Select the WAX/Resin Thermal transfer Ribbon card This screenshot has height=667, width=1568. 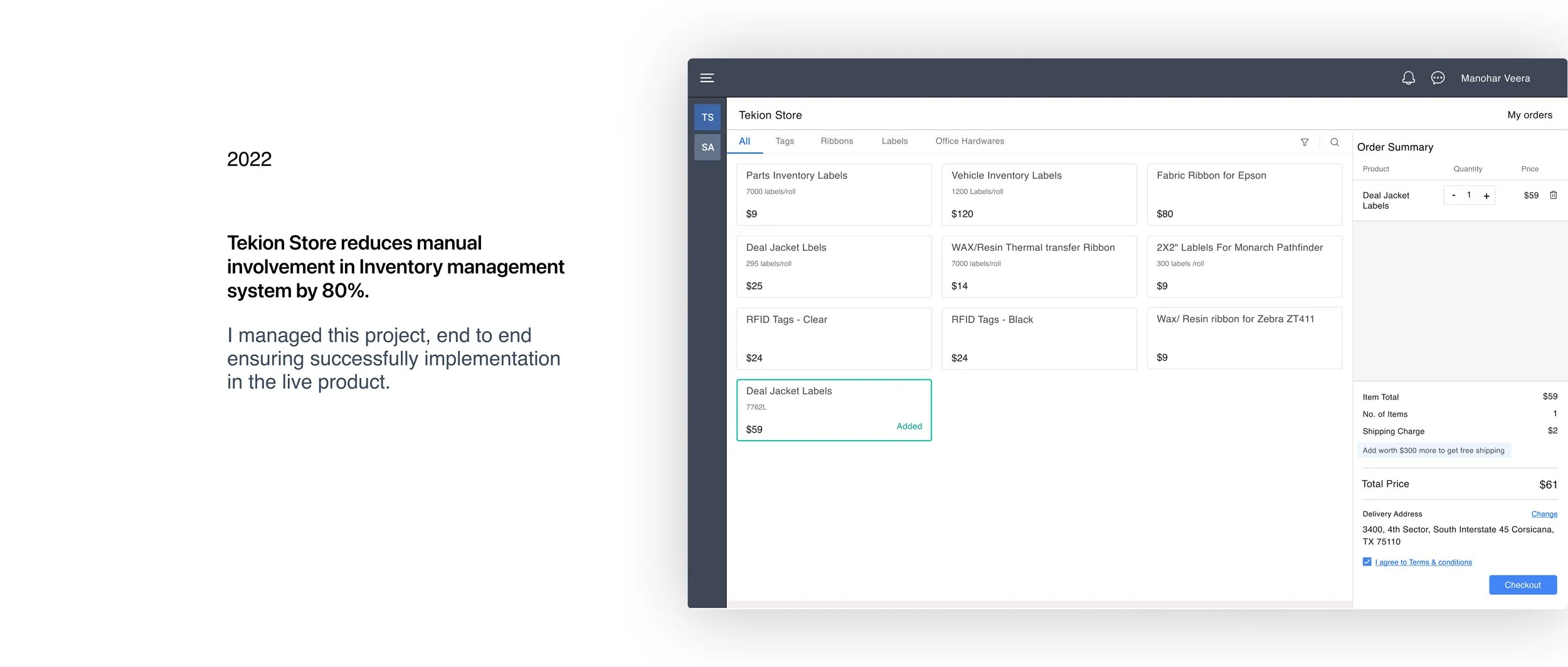tap(1039, 266)
